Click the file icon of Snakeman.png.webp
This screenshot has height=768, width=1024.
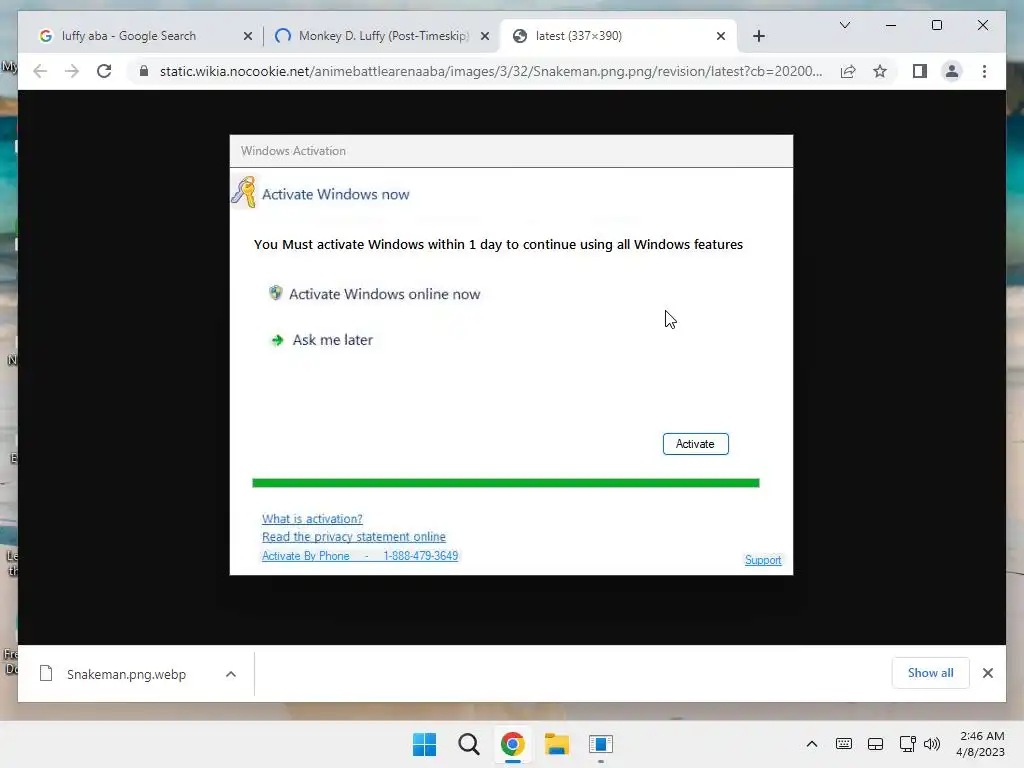46,673
